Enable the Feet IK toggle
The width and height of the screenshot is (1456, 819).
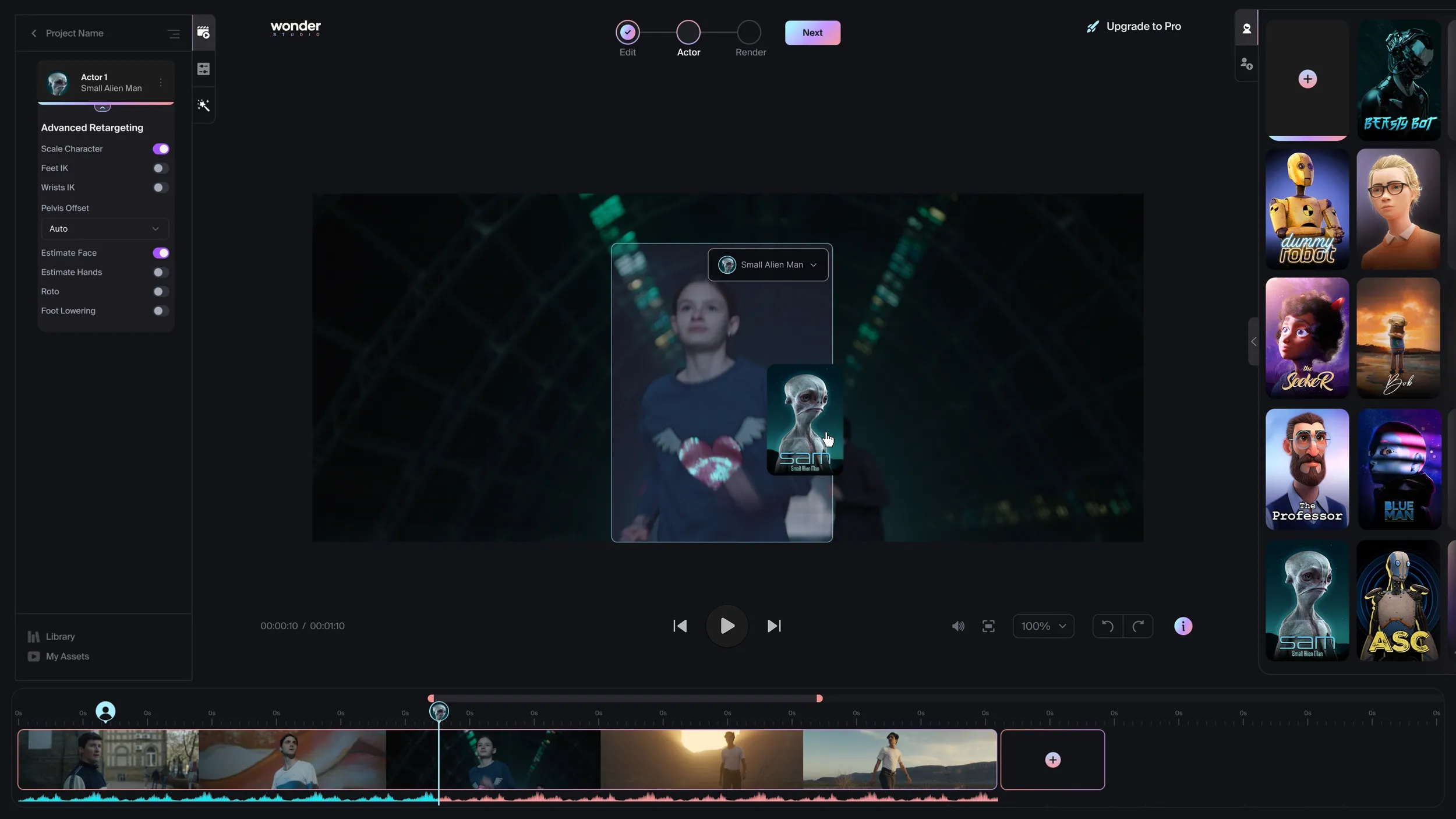161,168
